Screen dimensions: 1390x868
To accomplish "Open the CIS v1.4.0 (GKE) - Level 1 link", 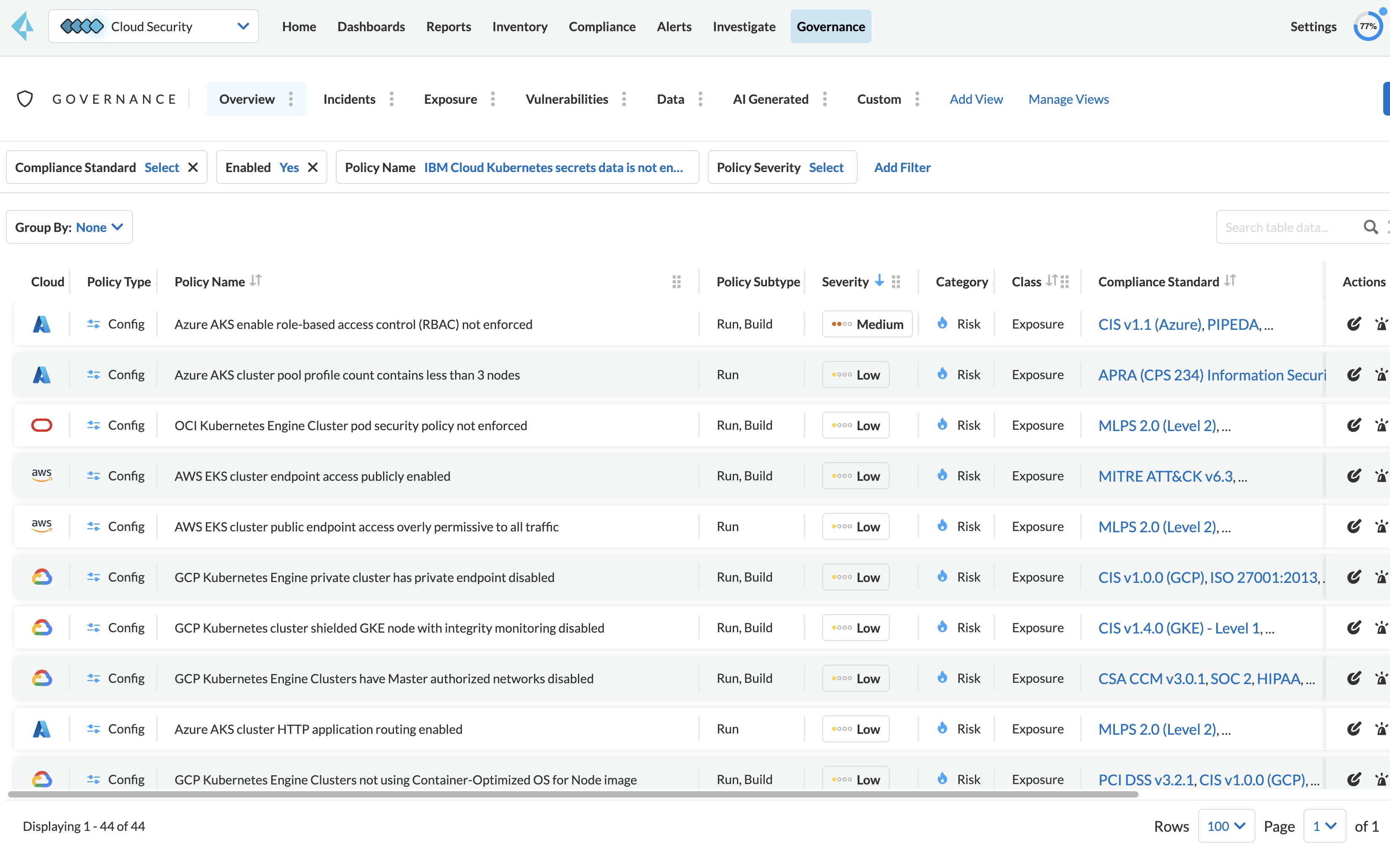I will [1179, 628].
